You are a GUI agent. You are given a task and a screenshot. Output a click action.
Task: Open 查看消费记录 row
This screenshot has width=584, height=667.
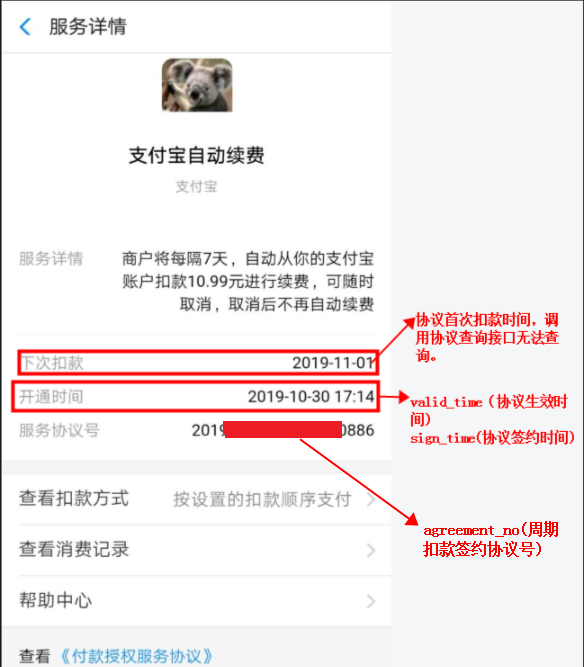click(197, 550)
